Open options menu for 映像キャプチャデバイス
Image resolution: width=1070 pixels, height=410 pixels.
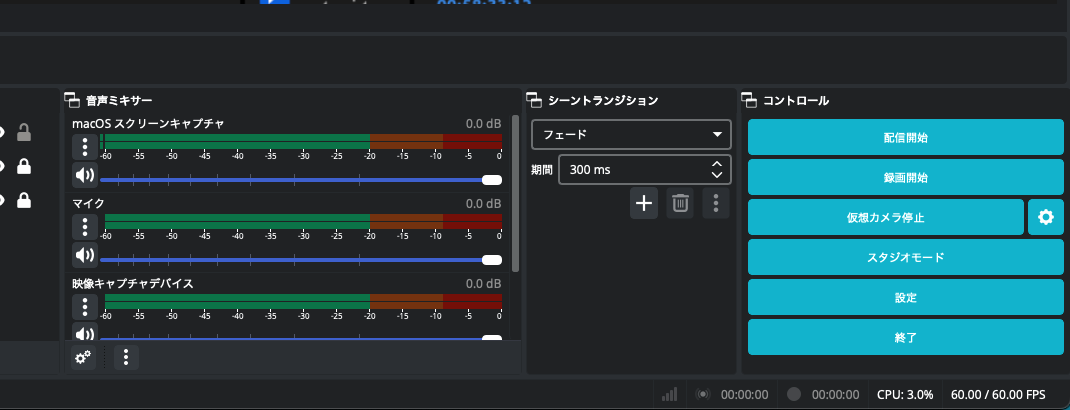(85, 307)
